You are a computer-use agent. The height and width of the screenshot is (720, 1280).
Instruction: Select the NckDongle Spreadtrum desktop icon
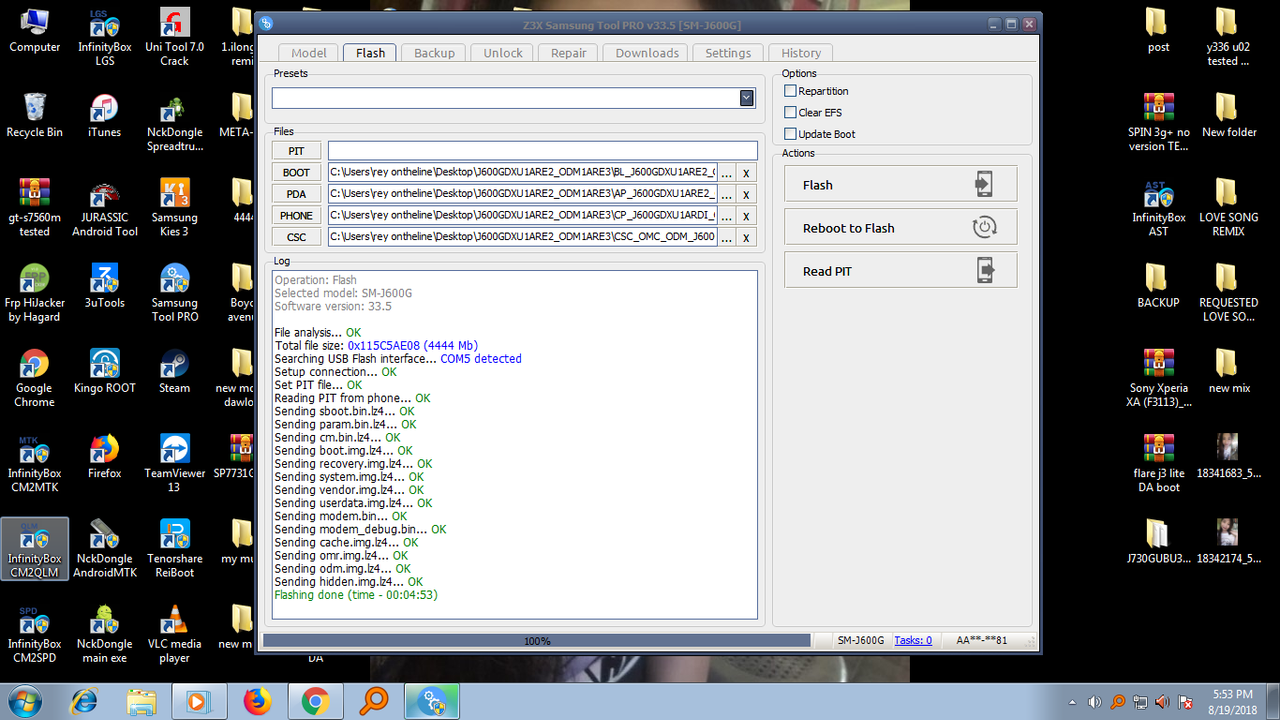pyautogui.click(x=174, y=123)
